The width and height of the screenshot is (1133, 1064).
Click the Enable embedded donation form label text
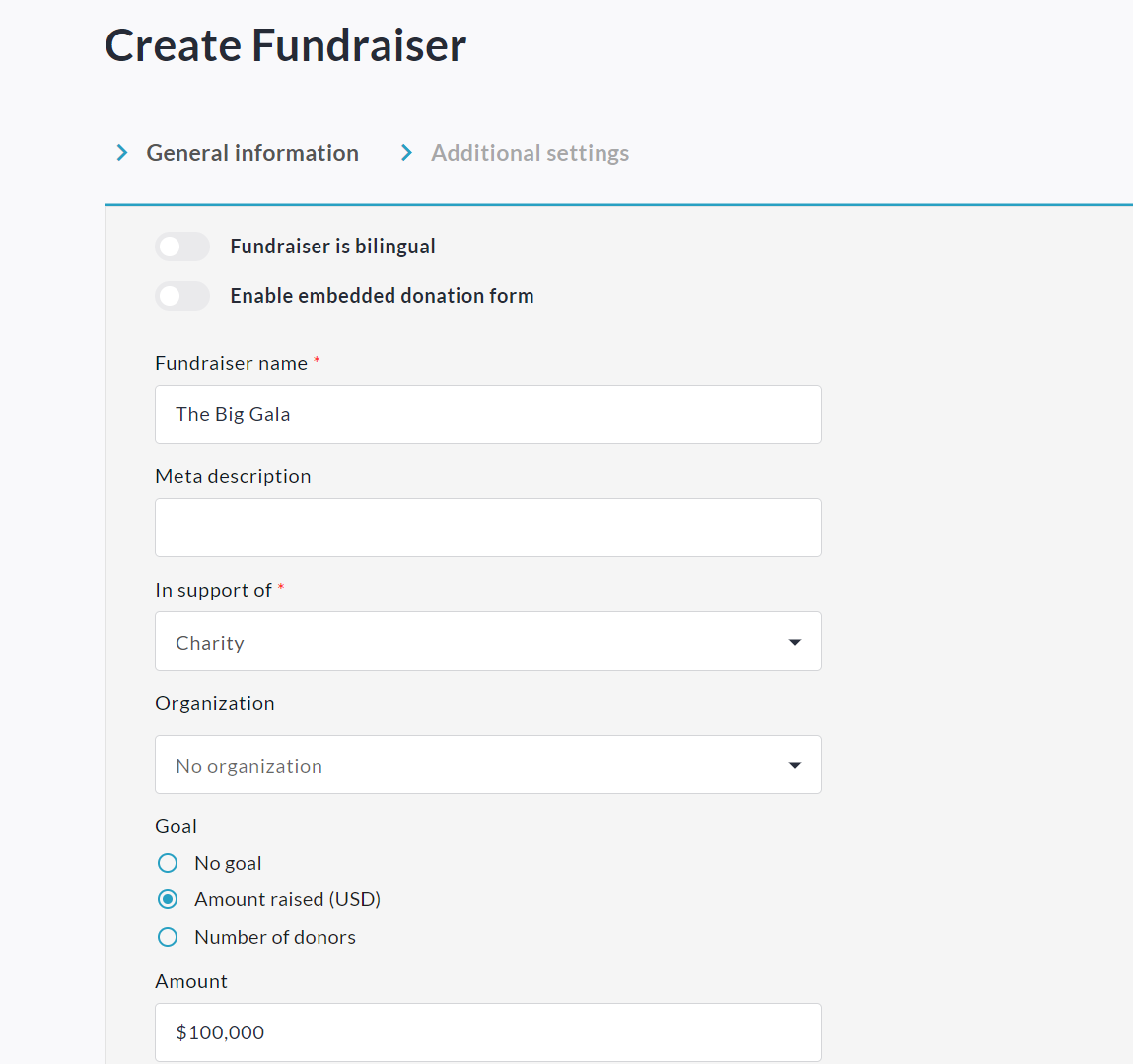tap(382, 296)
